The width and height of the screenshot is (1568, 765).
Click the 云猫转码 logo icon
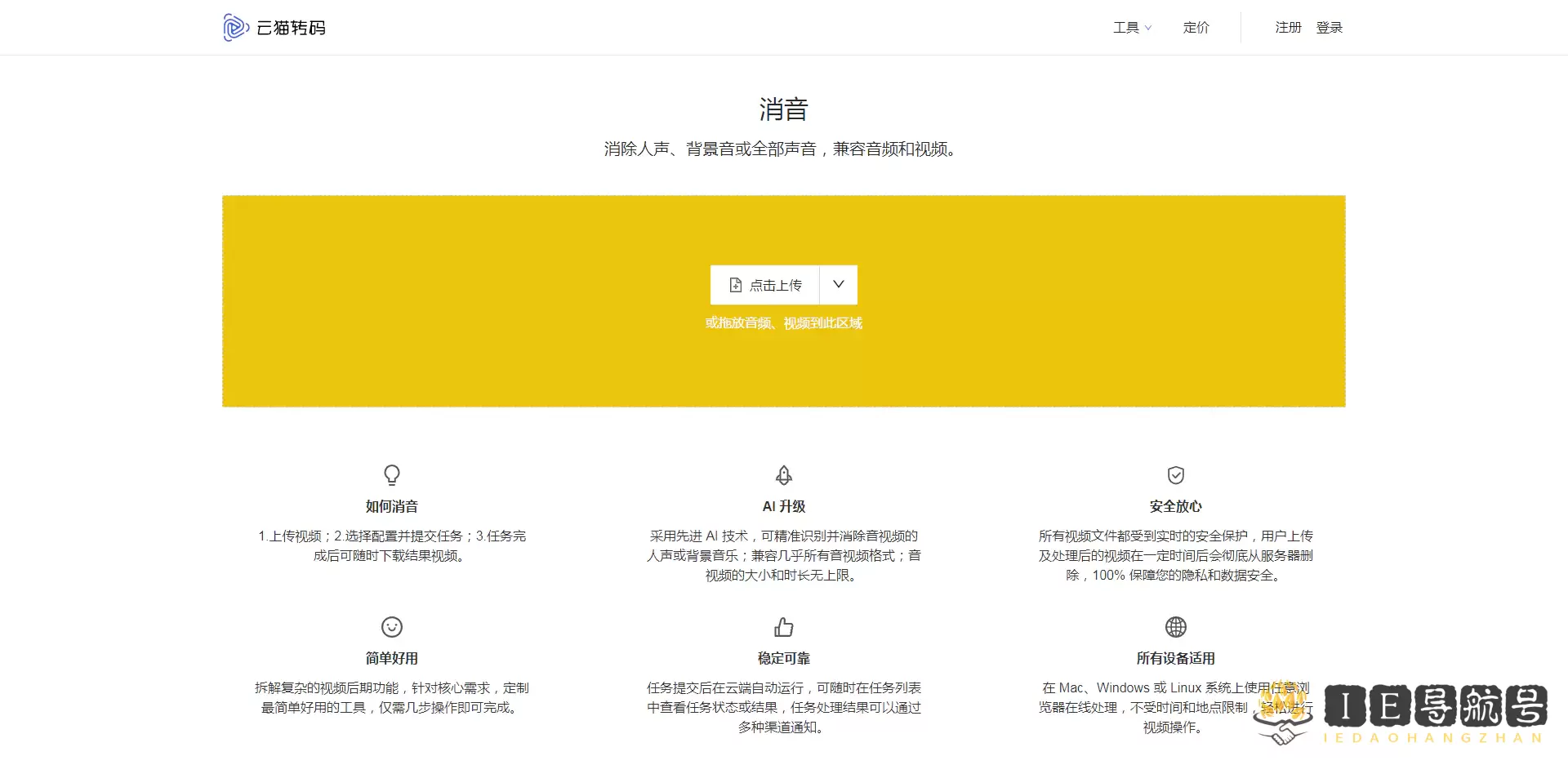tap(235, 28)
